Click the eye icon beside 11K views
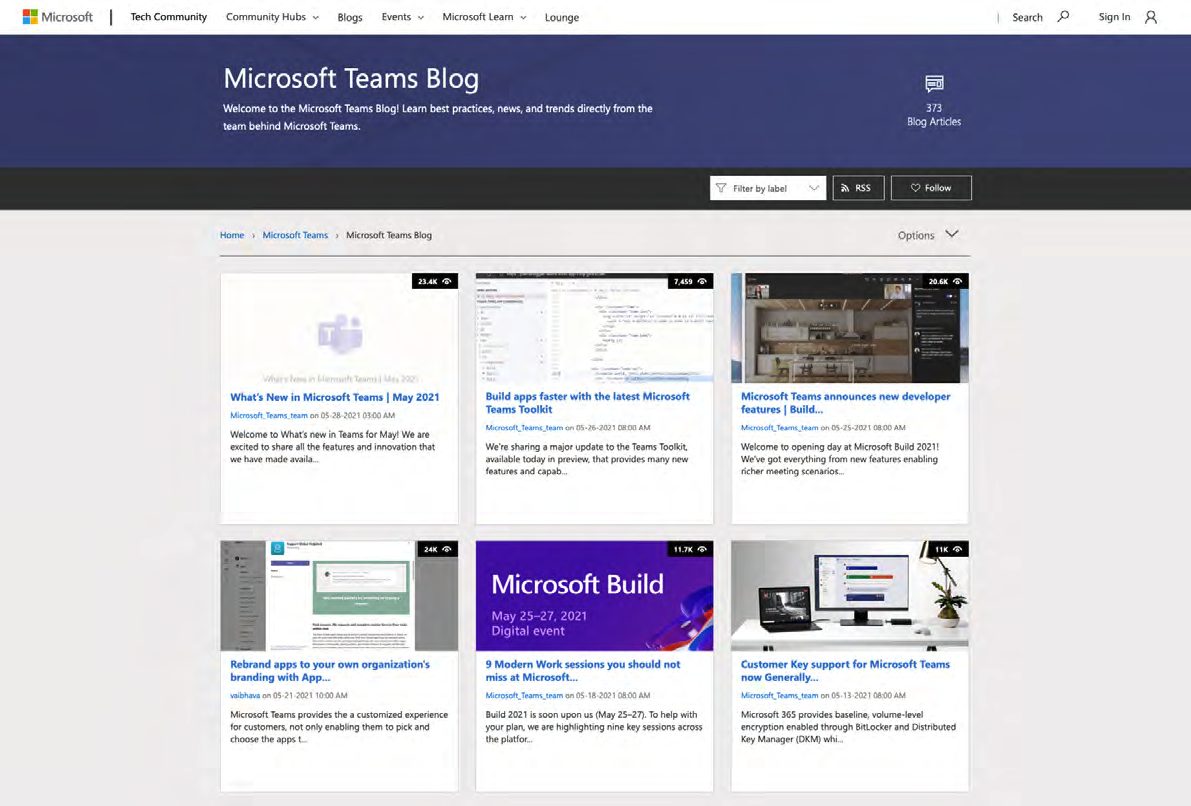Screen dimensions: 1191x806 958,549
